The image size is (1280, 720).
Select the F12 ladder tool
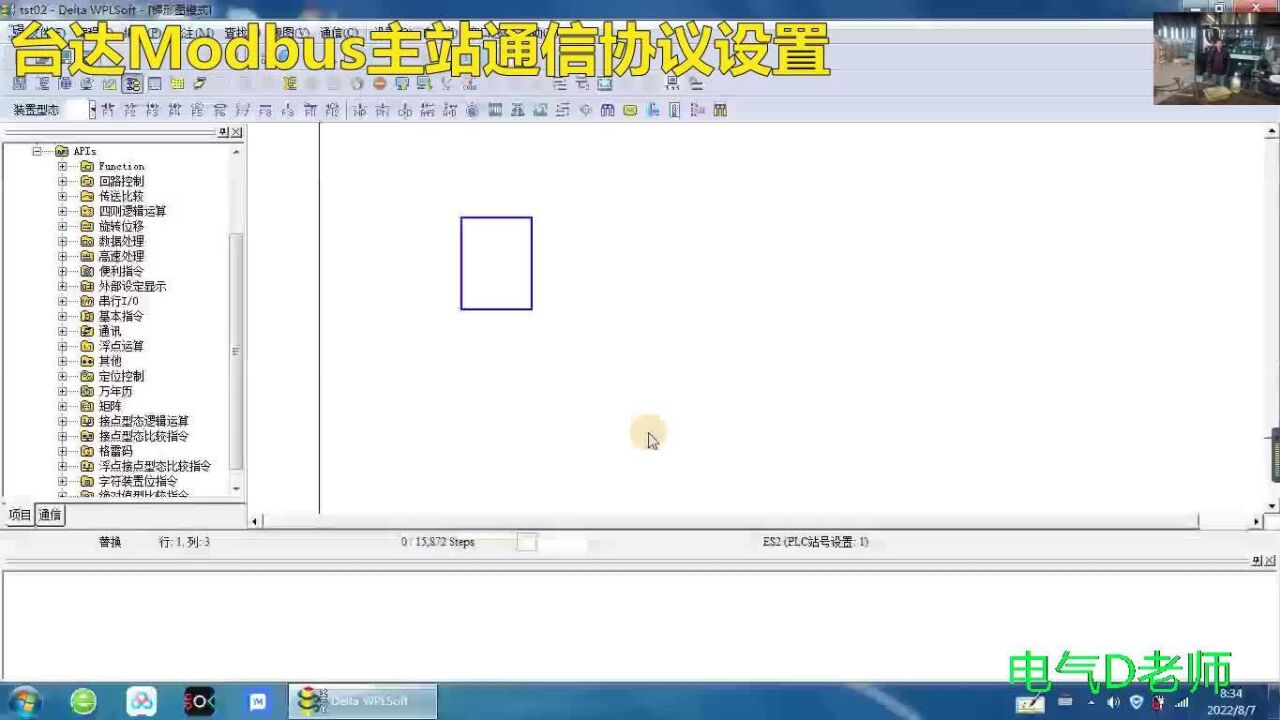[332, 110]
